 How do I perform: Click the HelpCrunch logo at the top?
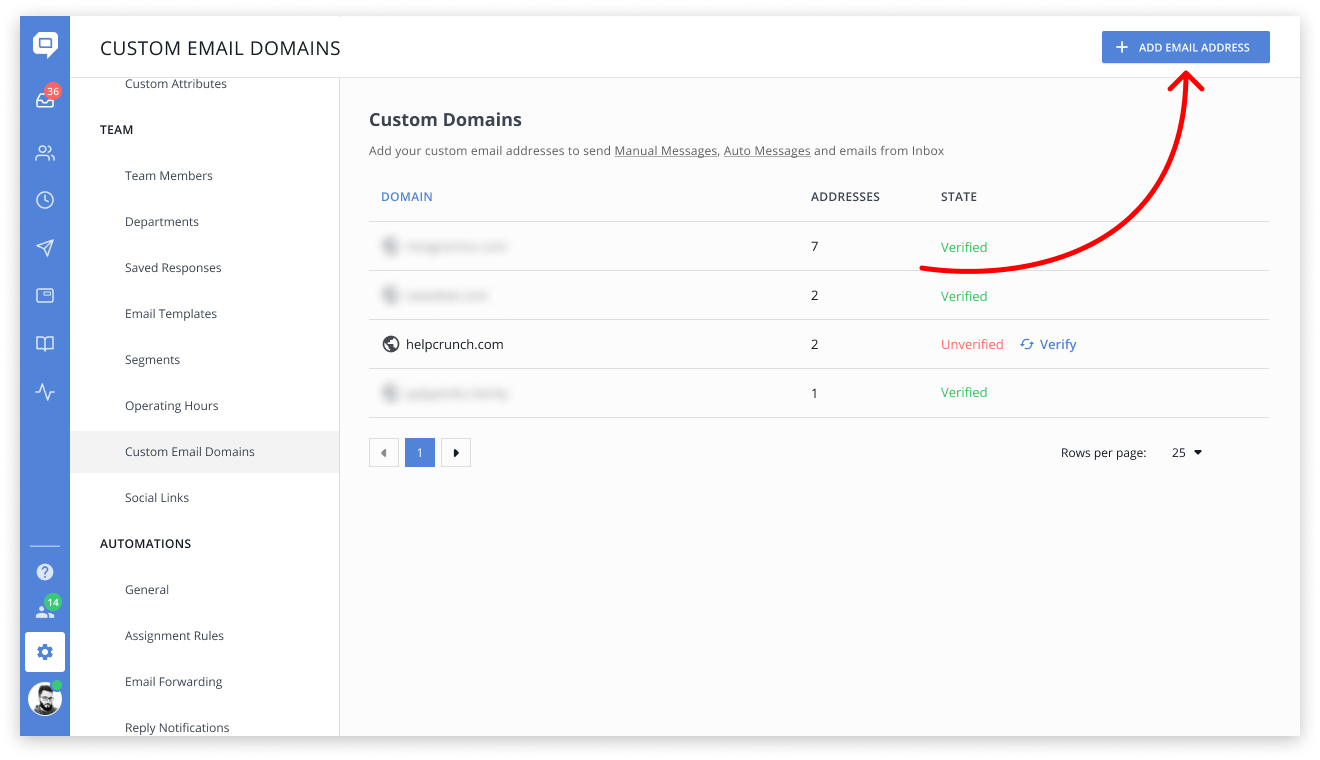[45, 45]
